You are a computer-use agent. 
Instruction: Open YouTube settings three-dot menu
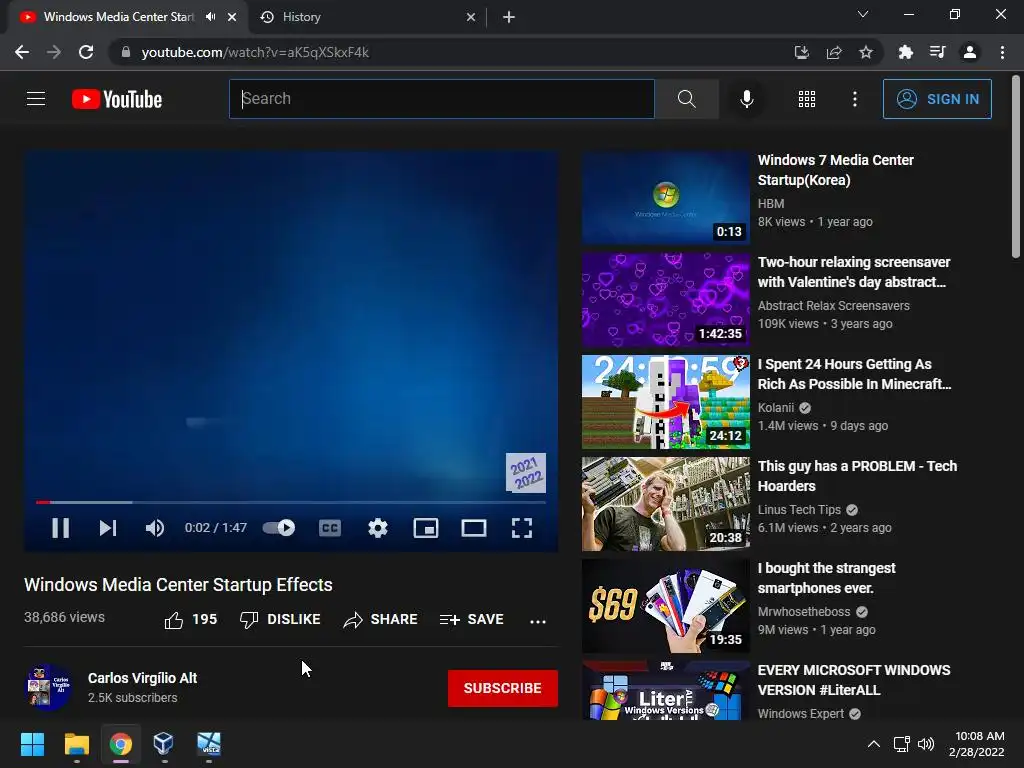click(854, 99)
